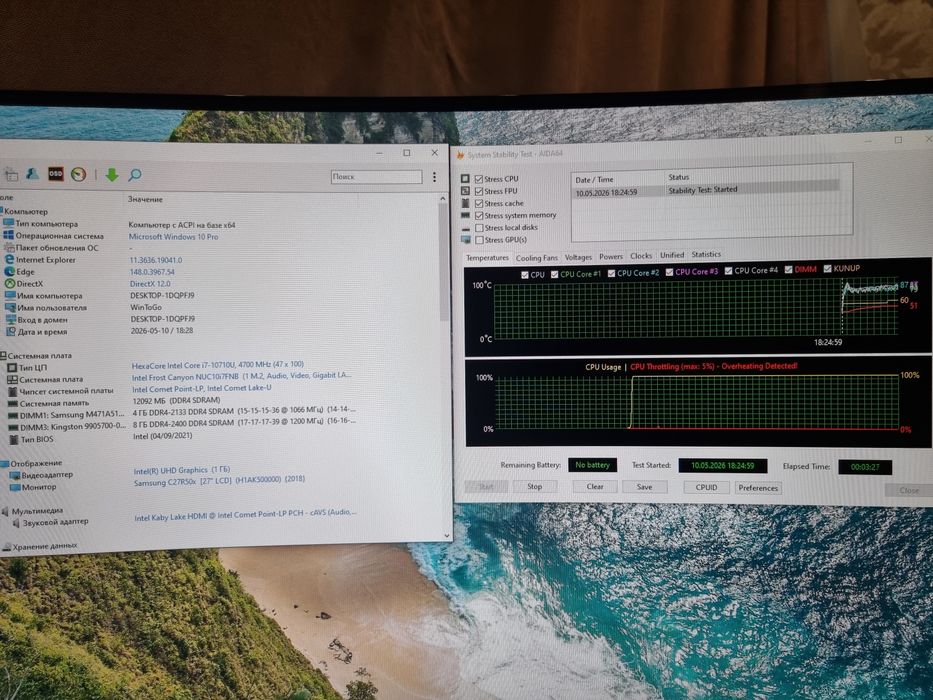Uncheck the Stress FPU checkbox

click(479, 191)
